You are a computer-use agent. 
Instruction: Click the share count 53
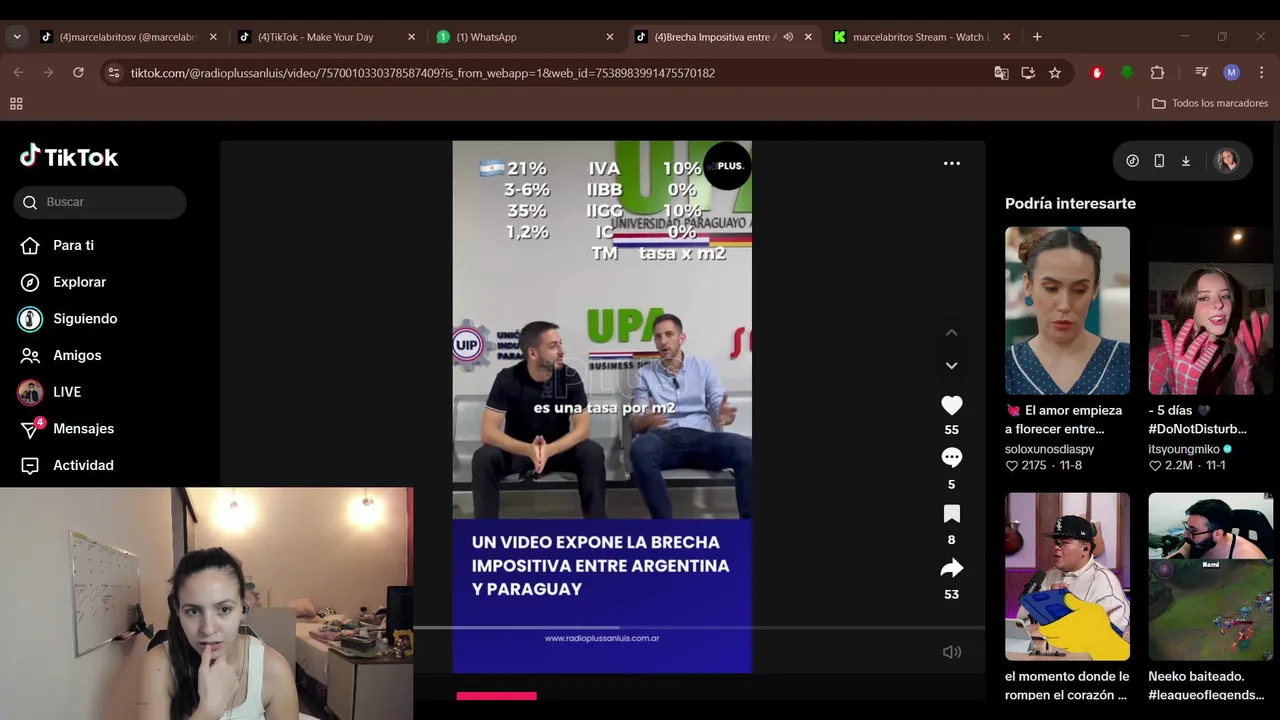pos(951,594)
